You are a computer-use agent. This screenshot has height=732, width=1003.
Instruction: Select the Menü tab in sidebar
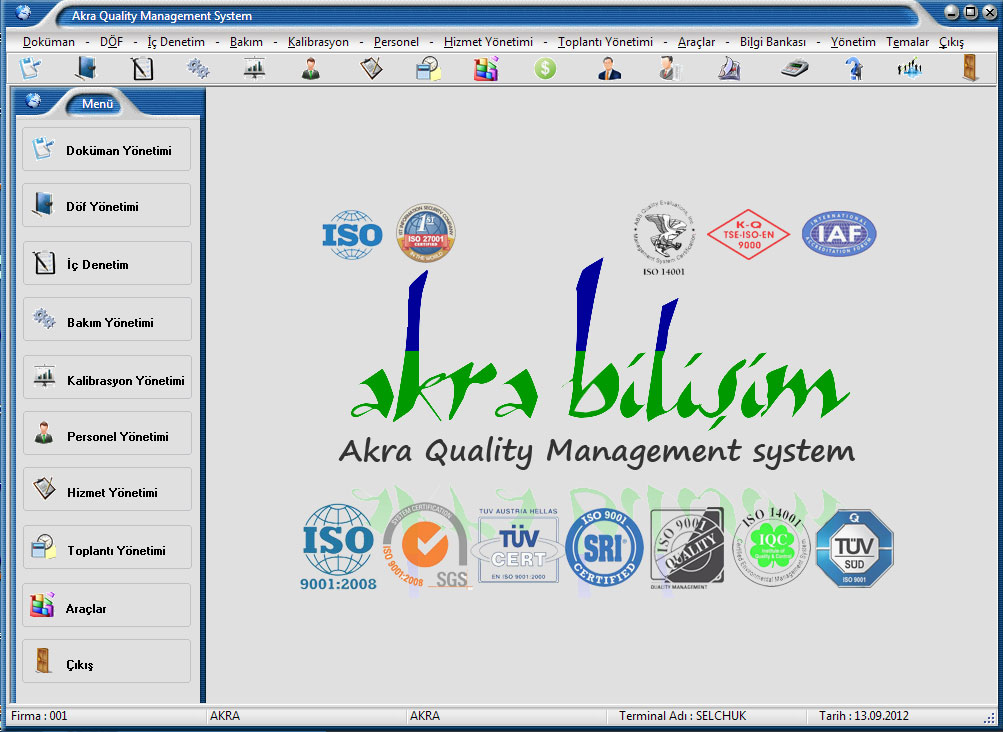click(97, 104)
